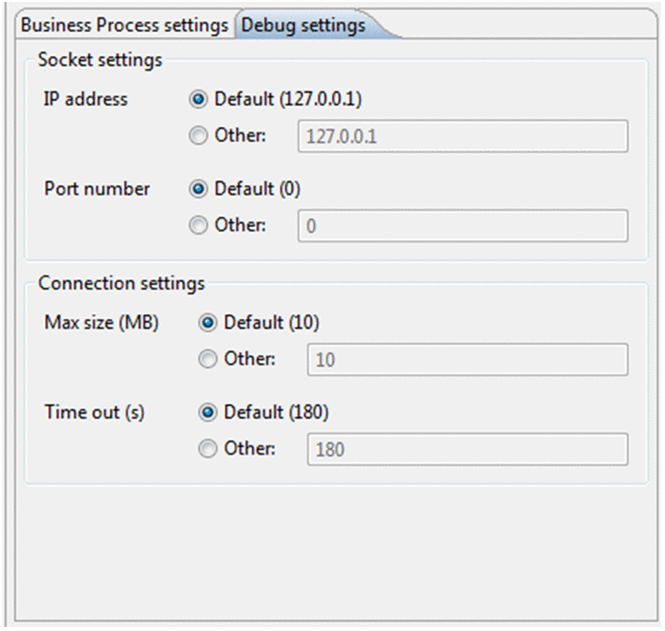665x631 pixels.
Task: Choose the Other option for IP address
Action: tap(199, 136)
